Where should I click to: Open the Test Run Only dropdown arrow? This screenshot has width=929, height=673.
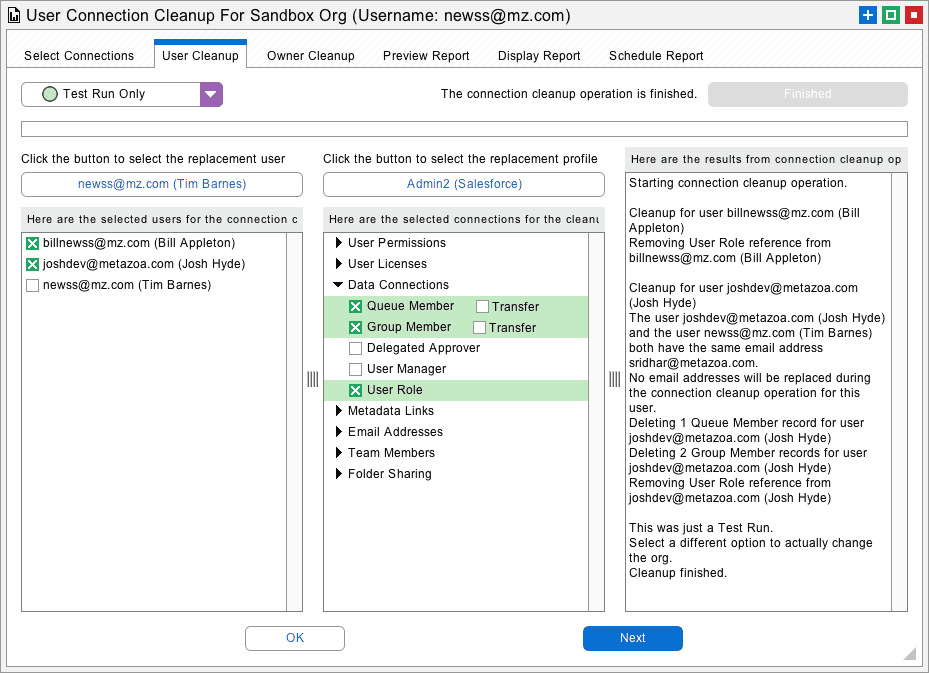211,94
